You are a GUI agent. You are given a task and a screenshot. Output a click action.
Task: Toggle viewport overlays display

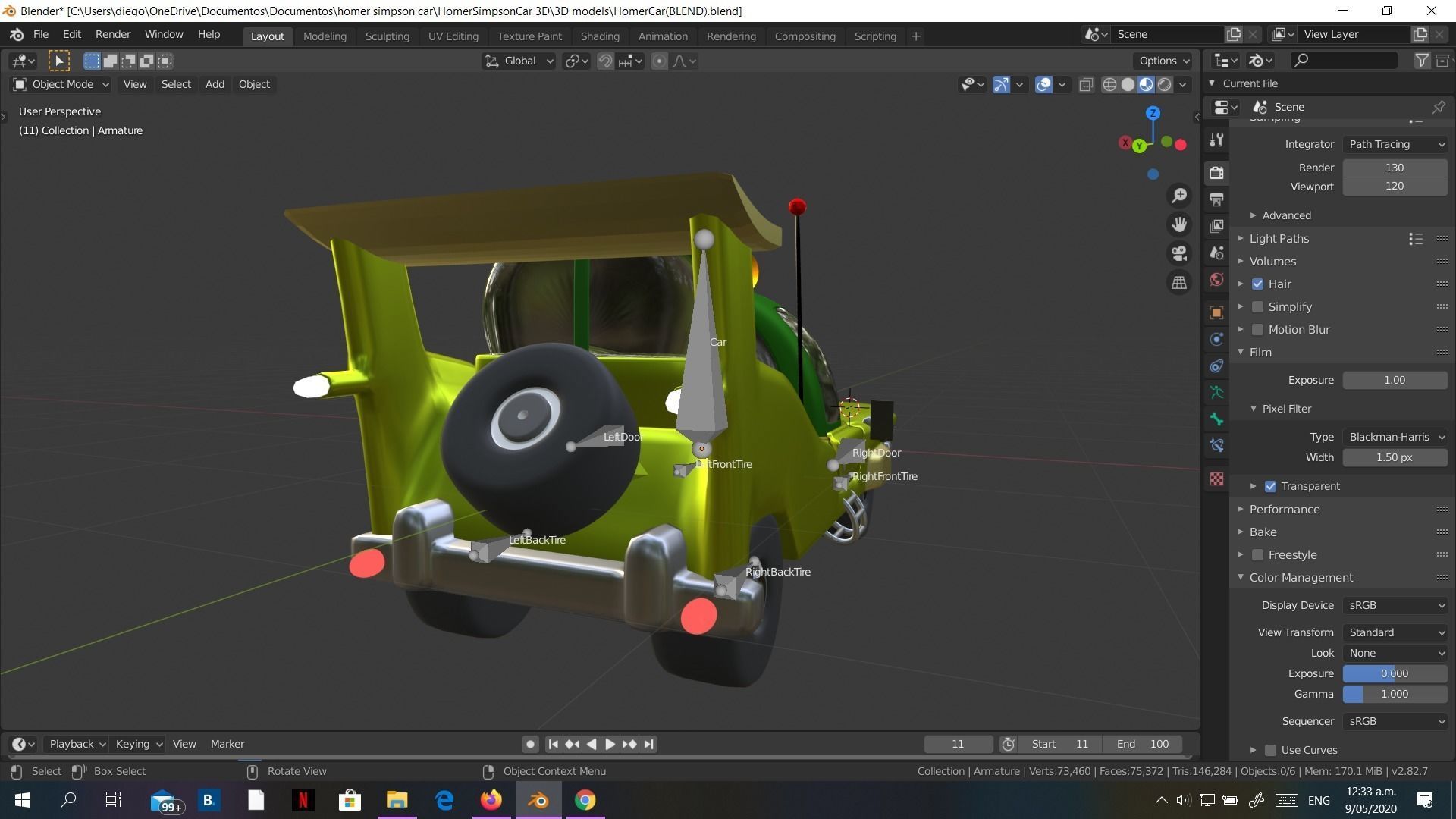[1043, 84]
